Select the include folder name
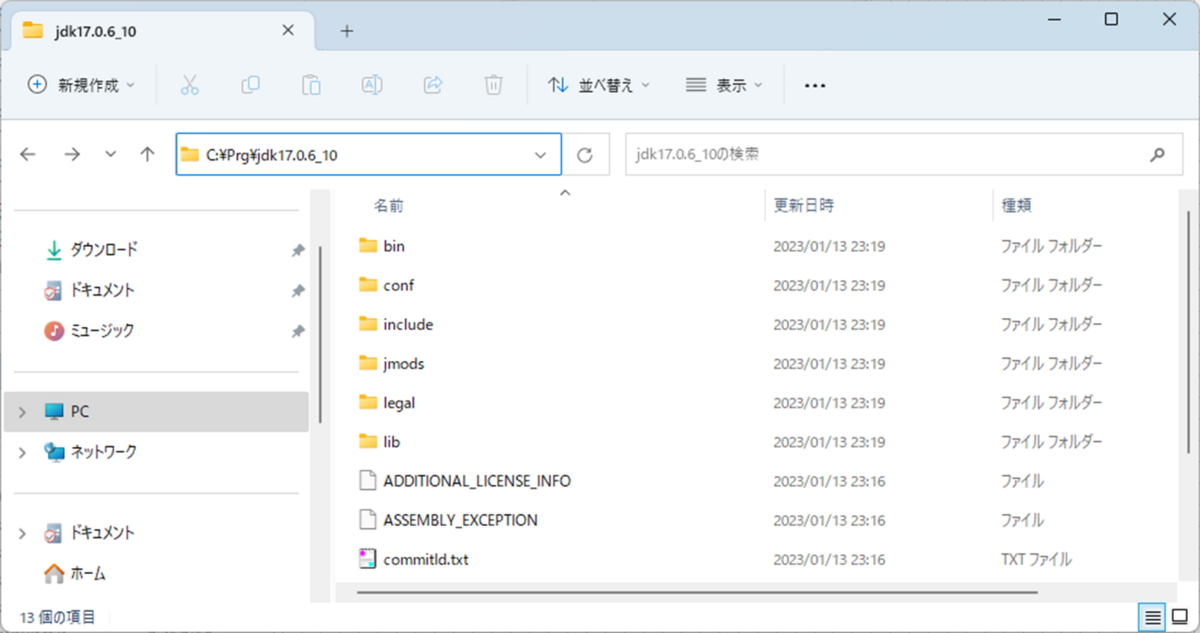 pyautogui.click(x=408, y=324)
